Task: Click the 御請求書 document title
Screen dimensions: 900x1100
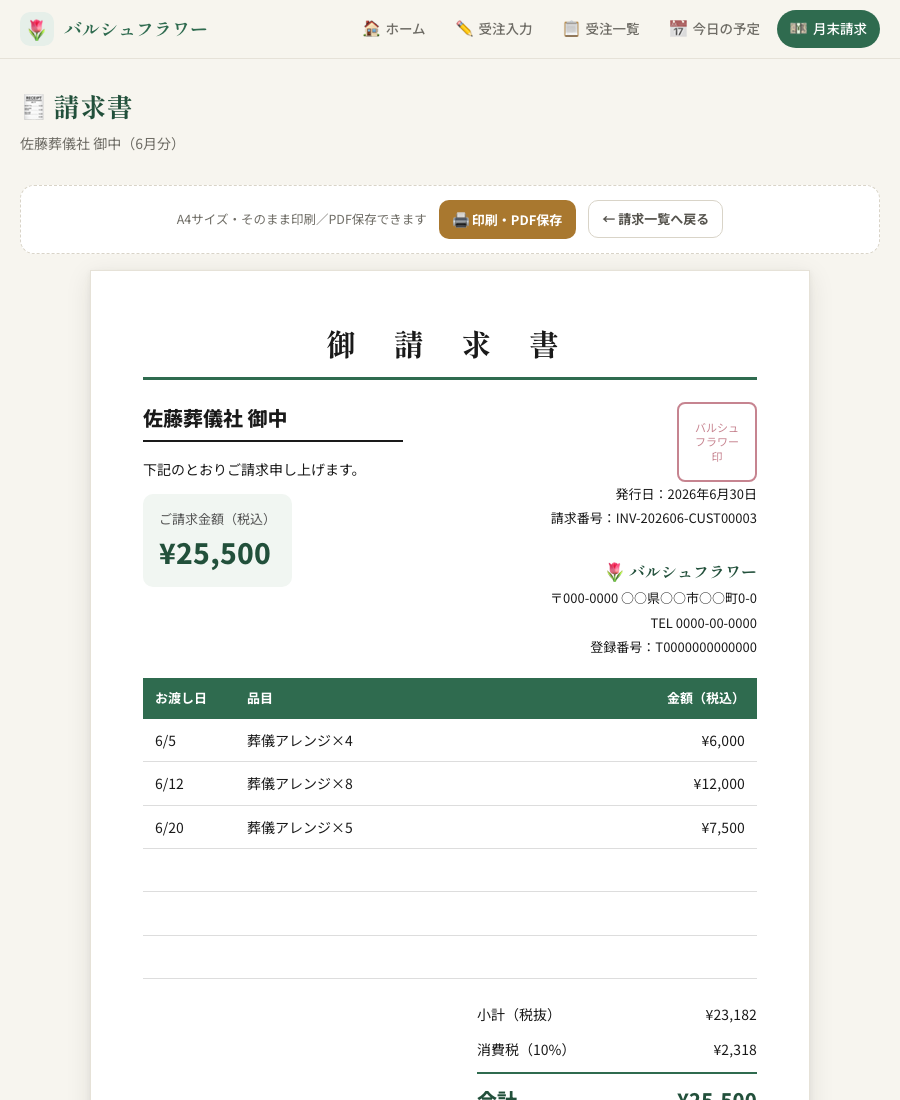Action: pyautogui.click(x=443, y=345)
